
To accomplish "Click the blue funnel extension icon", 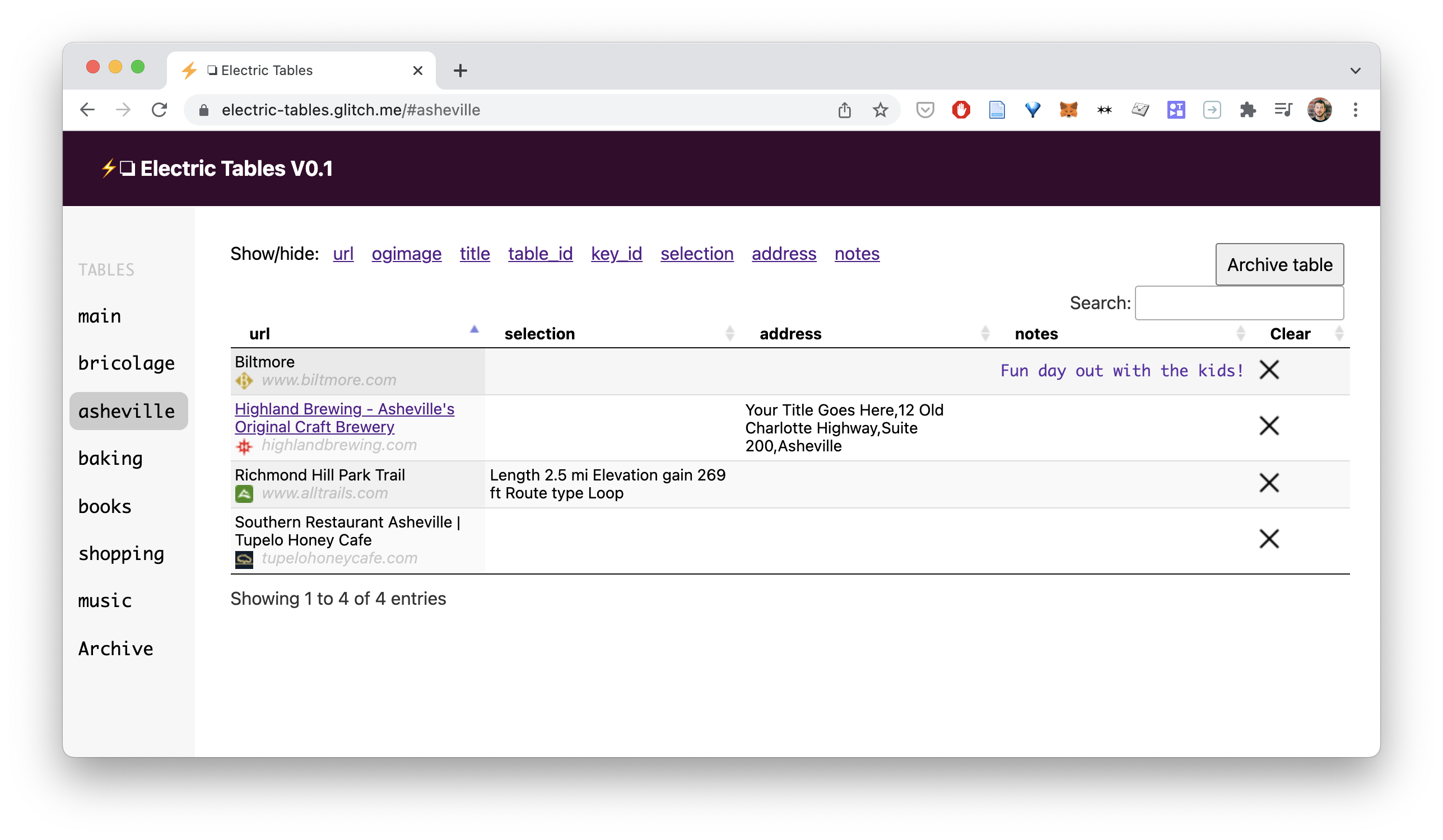I will tap(1032, 110).
